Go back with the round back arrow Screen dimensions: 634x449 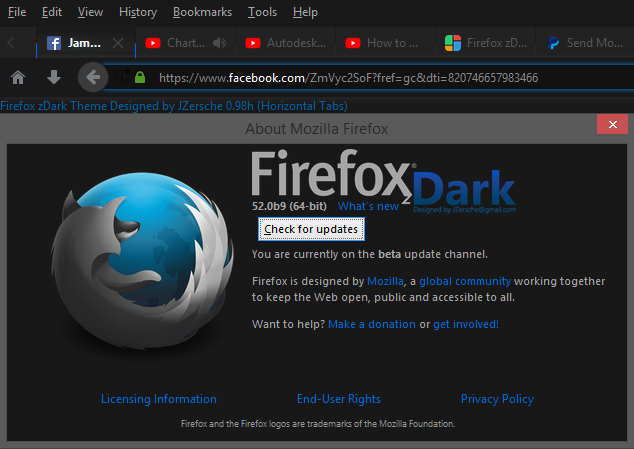coord(93,77)
